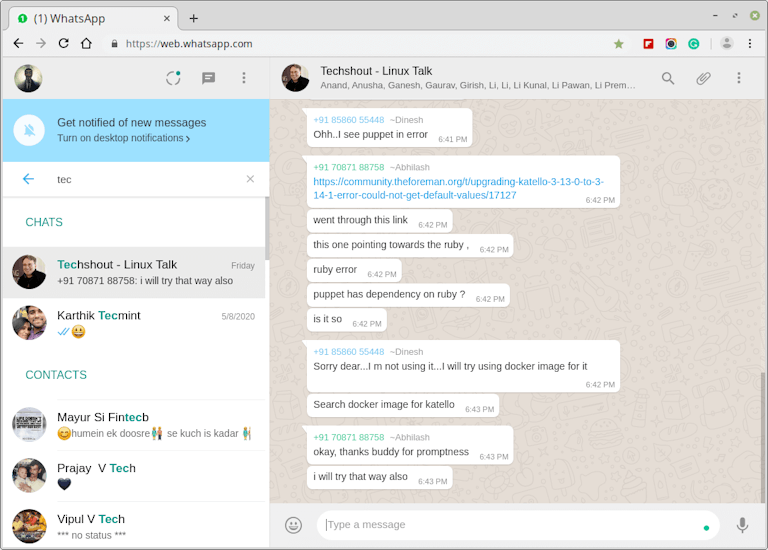
Task: Click the browser forward arrow
Action: [41, 44]
